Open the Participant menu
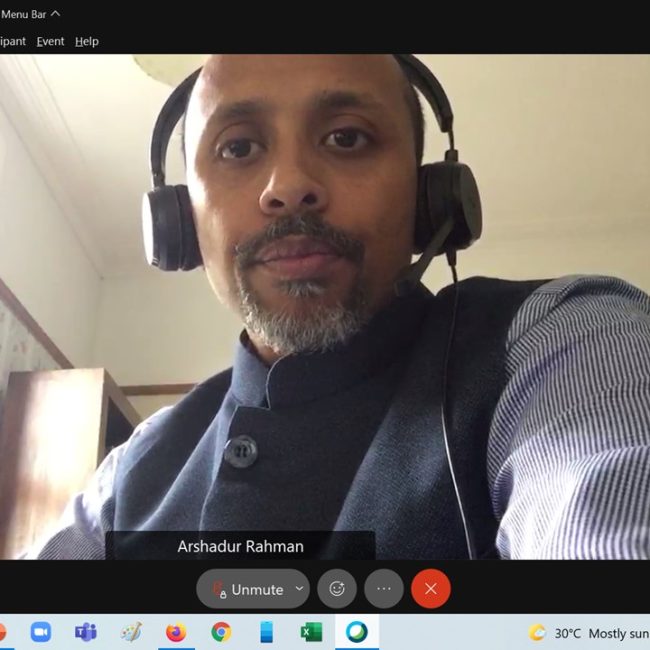Image resolution: width=650 pixels, height=650 pixels. point(13,41)
